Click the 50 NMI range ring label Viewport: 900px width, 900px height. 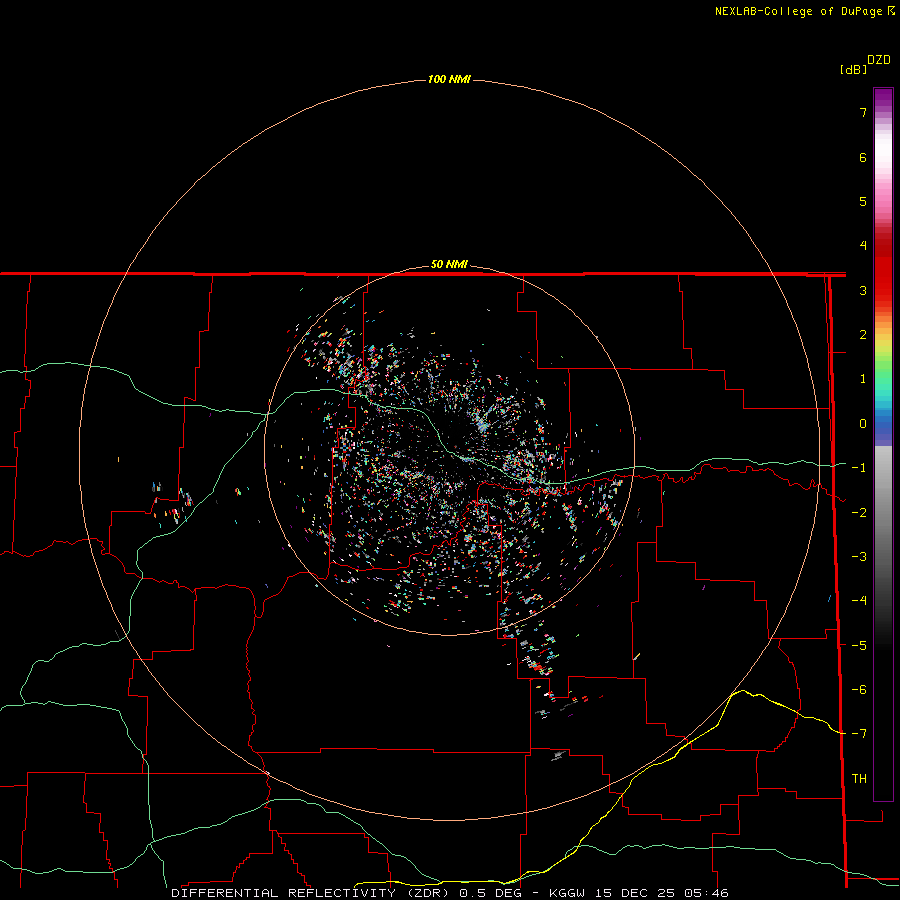(449, 264)
